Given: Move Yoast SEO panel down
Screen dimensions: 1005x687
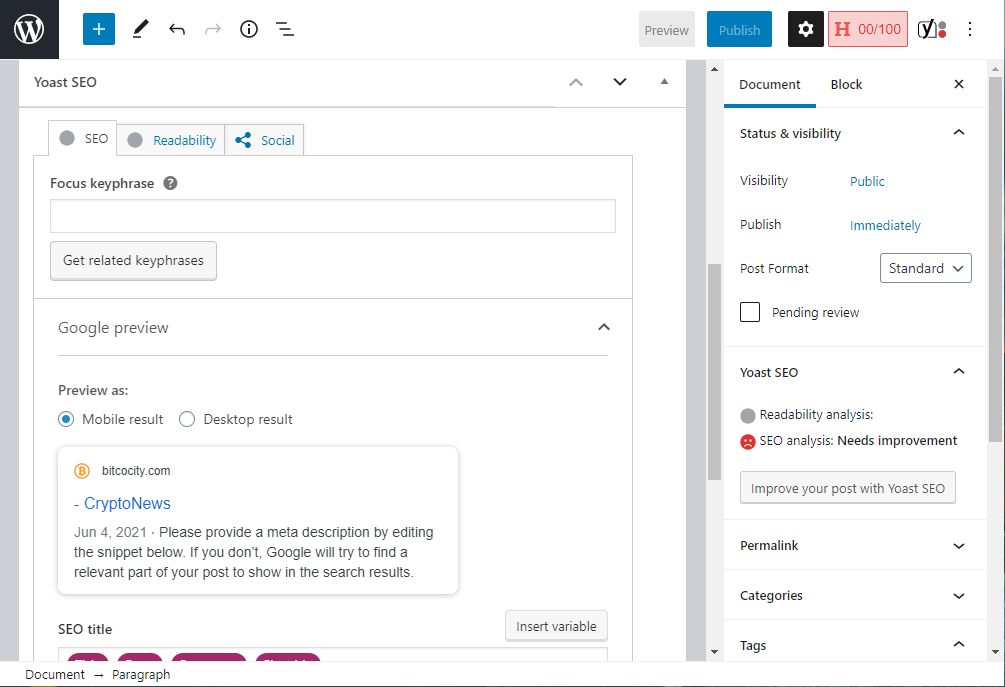Looking at the screenshot, I should click(x=620, y=82).
